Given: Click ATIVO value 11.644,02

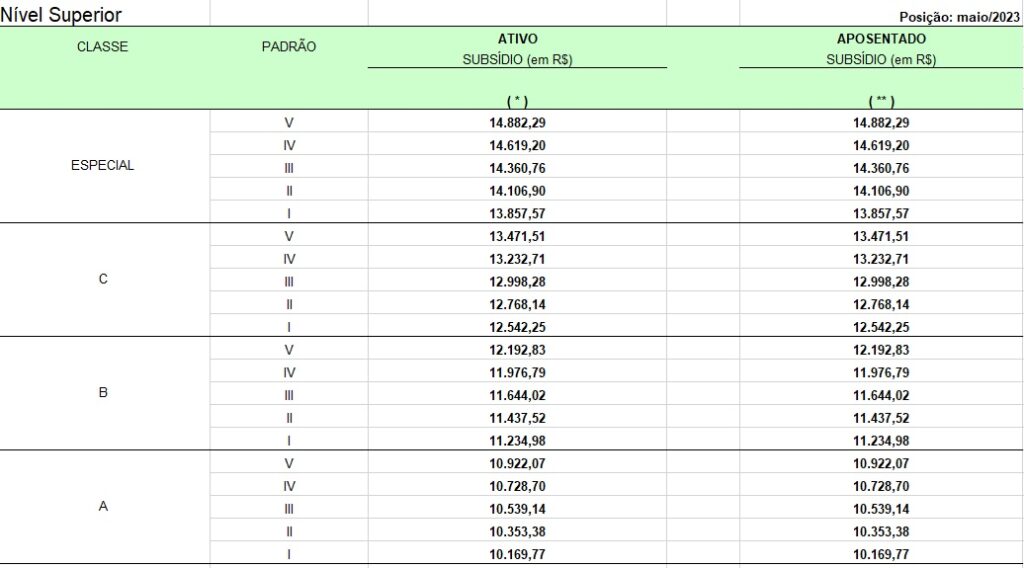Looking at the screenshot, I should [517, 395].
